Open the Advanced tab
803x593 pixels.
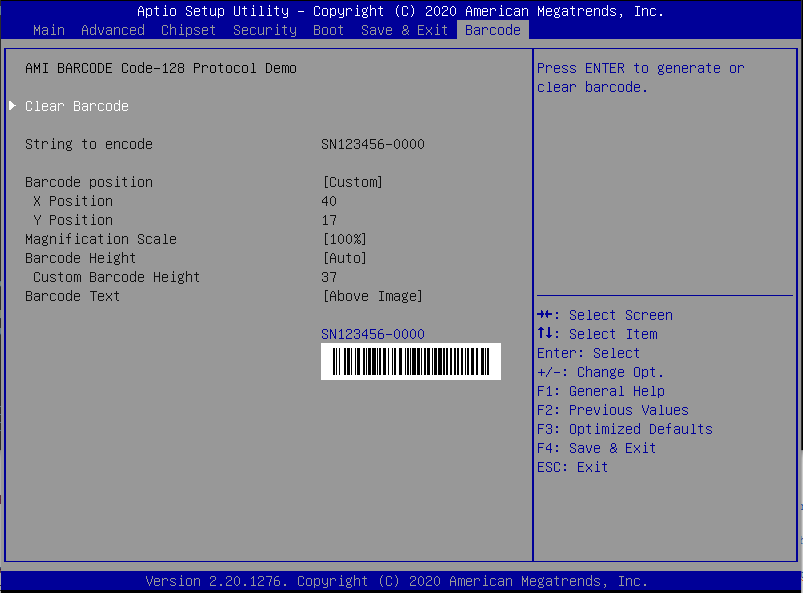click(x=112, y=30)
